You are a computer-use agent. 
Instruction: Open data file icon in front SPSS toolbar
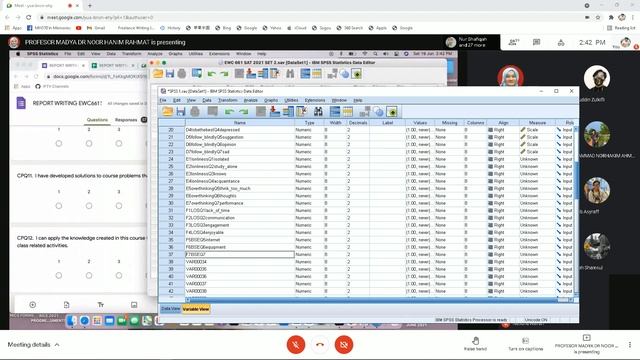click(168, 111)
